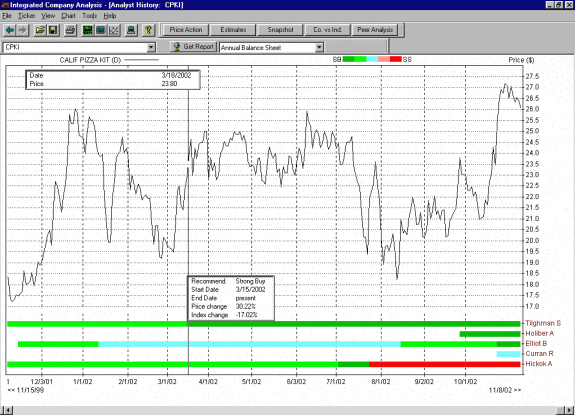Open a file with the folder icon

pos(40,30)
